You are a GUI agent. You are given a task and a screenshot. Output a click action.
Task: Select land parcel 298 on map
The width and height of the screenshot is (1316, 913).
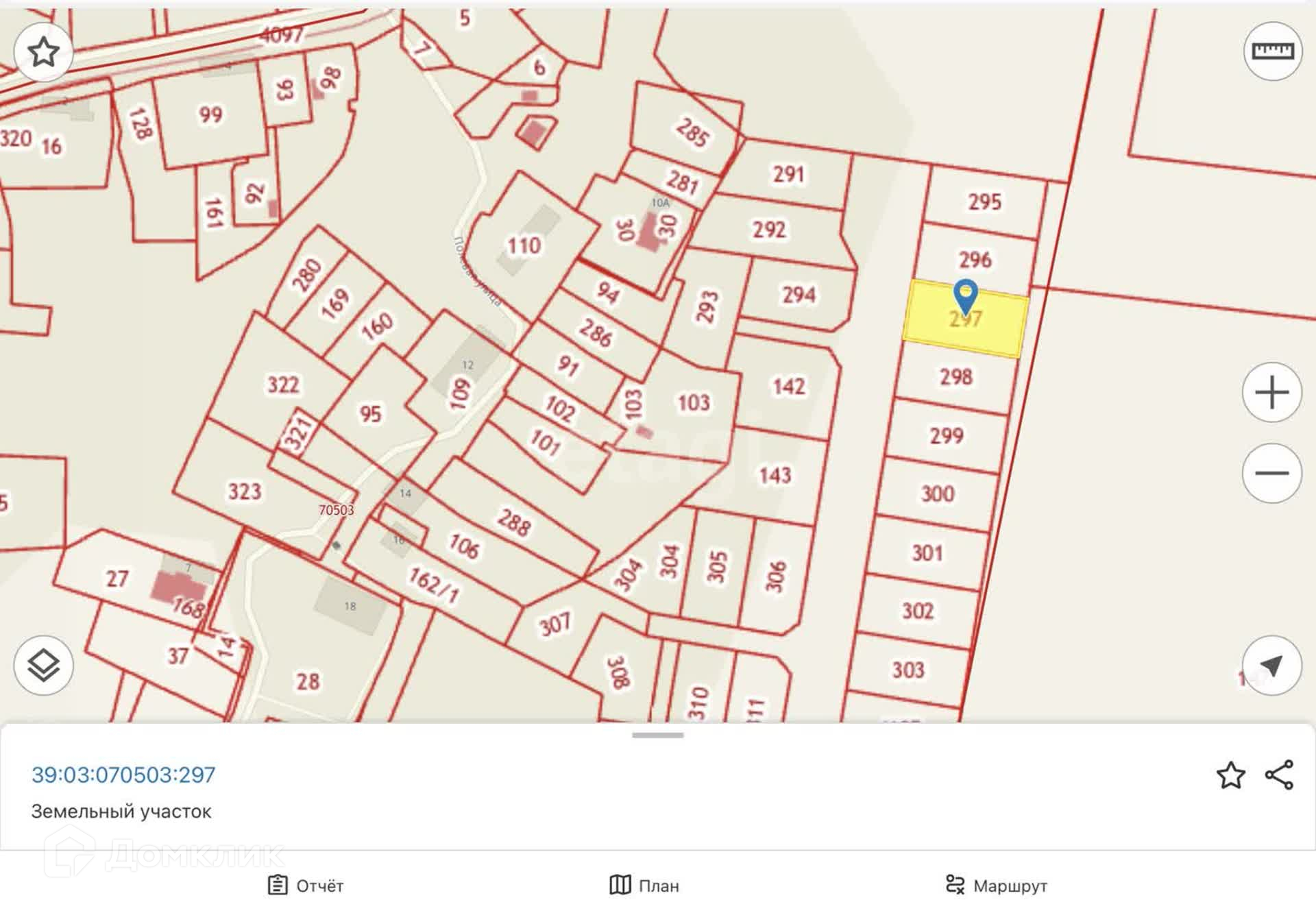(x=955, y=377)
